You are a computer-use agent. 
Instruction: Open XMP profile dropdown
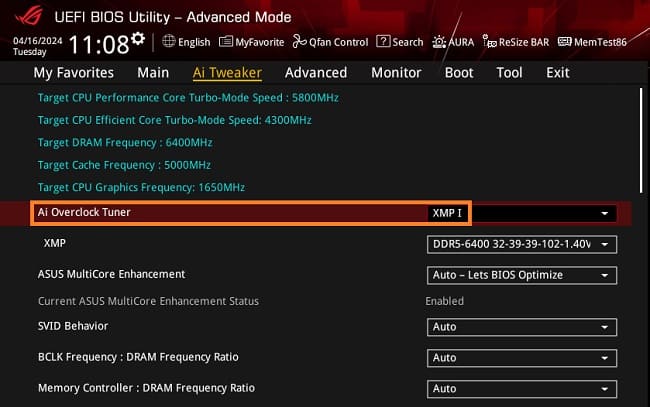pos(521,244)
